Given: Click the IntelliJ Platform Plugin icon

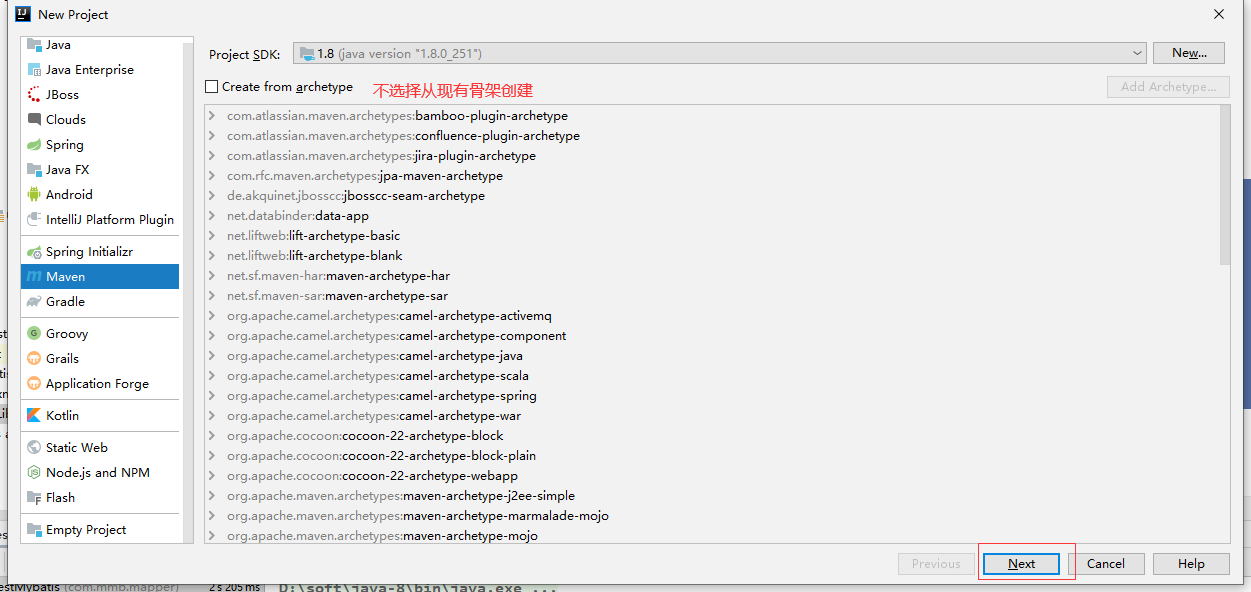Looking at the screenshot, I should 35,220.
